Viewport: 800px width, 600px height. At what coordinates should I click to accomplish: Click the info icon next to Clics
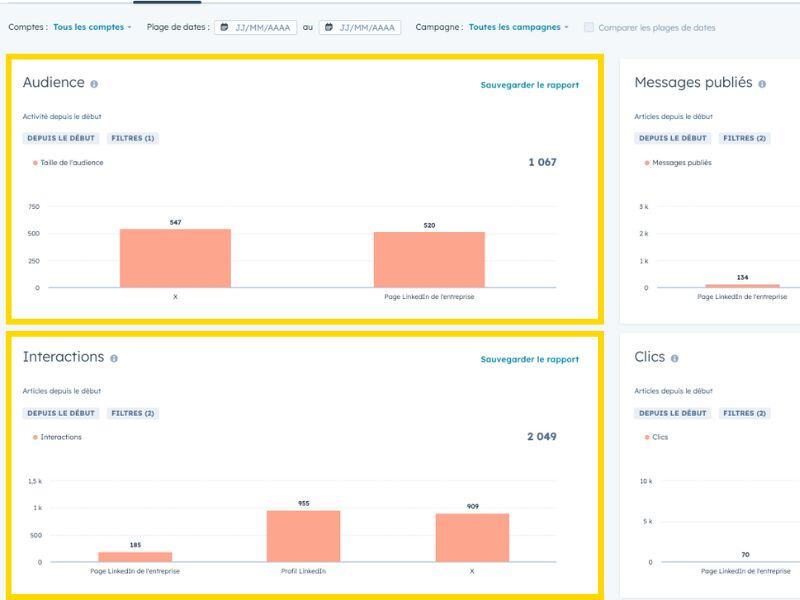click(674, 359)
